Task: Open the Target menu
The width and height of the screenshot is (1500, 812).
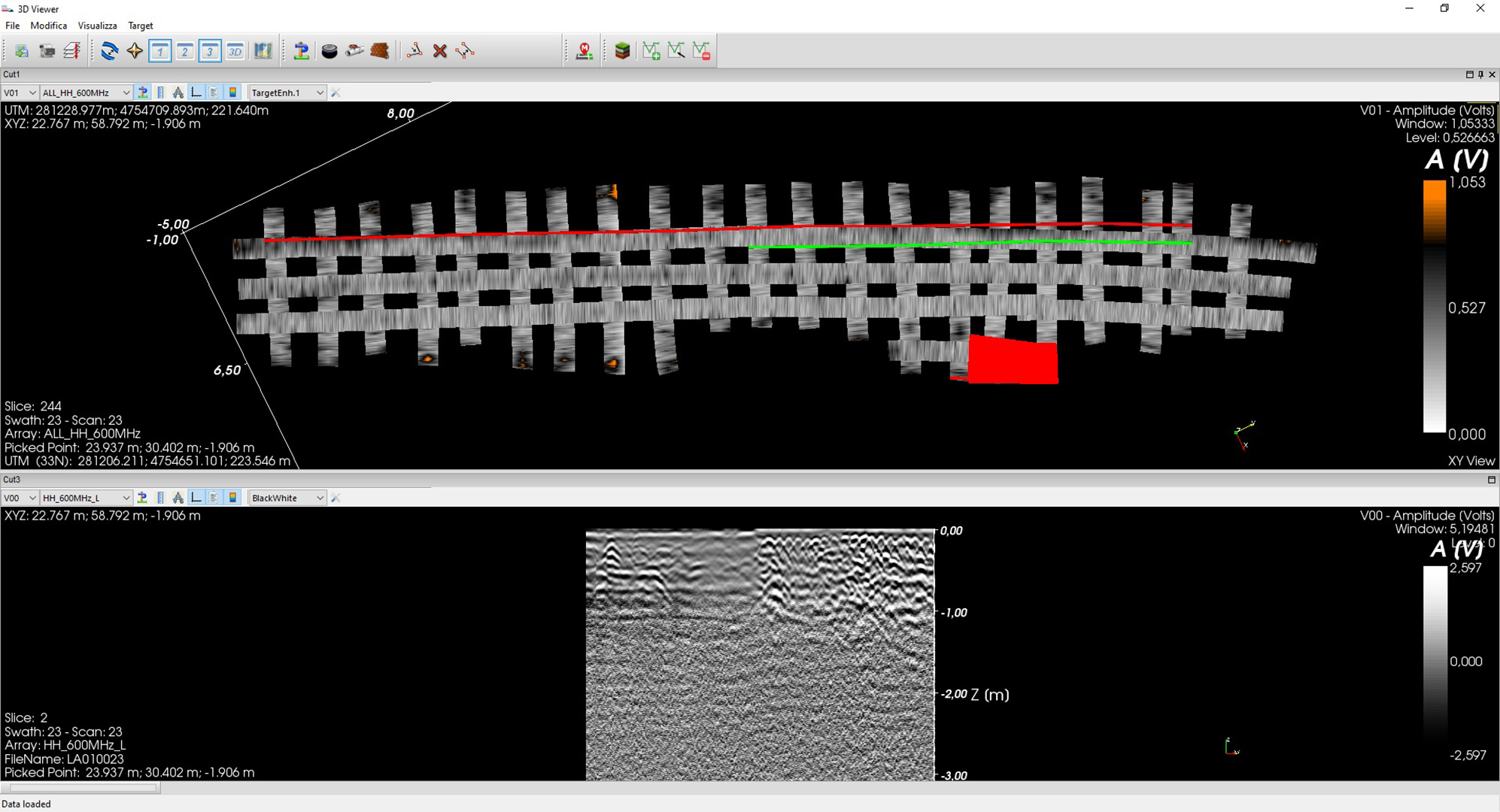Action: (x=141, y=26)
